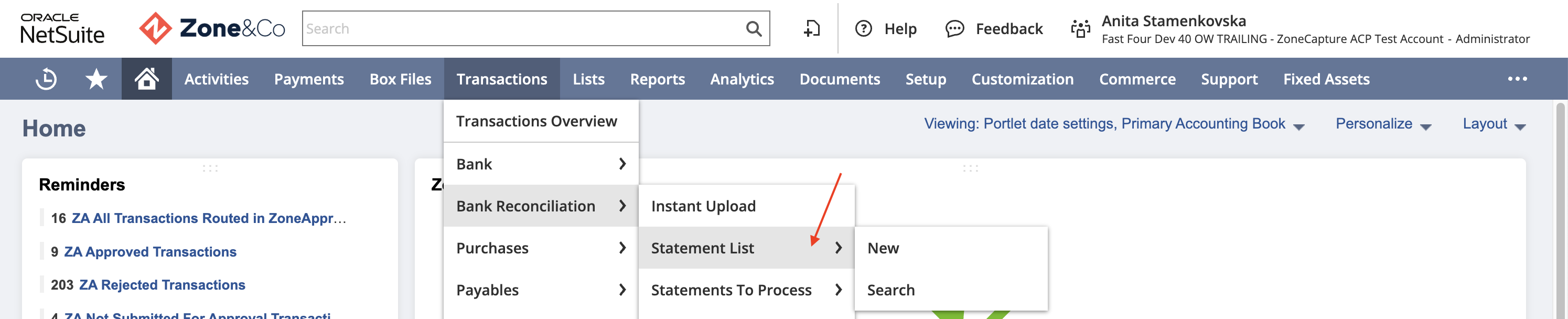Open ZA All Transactions Routed reminder link

tap(209, 218)
